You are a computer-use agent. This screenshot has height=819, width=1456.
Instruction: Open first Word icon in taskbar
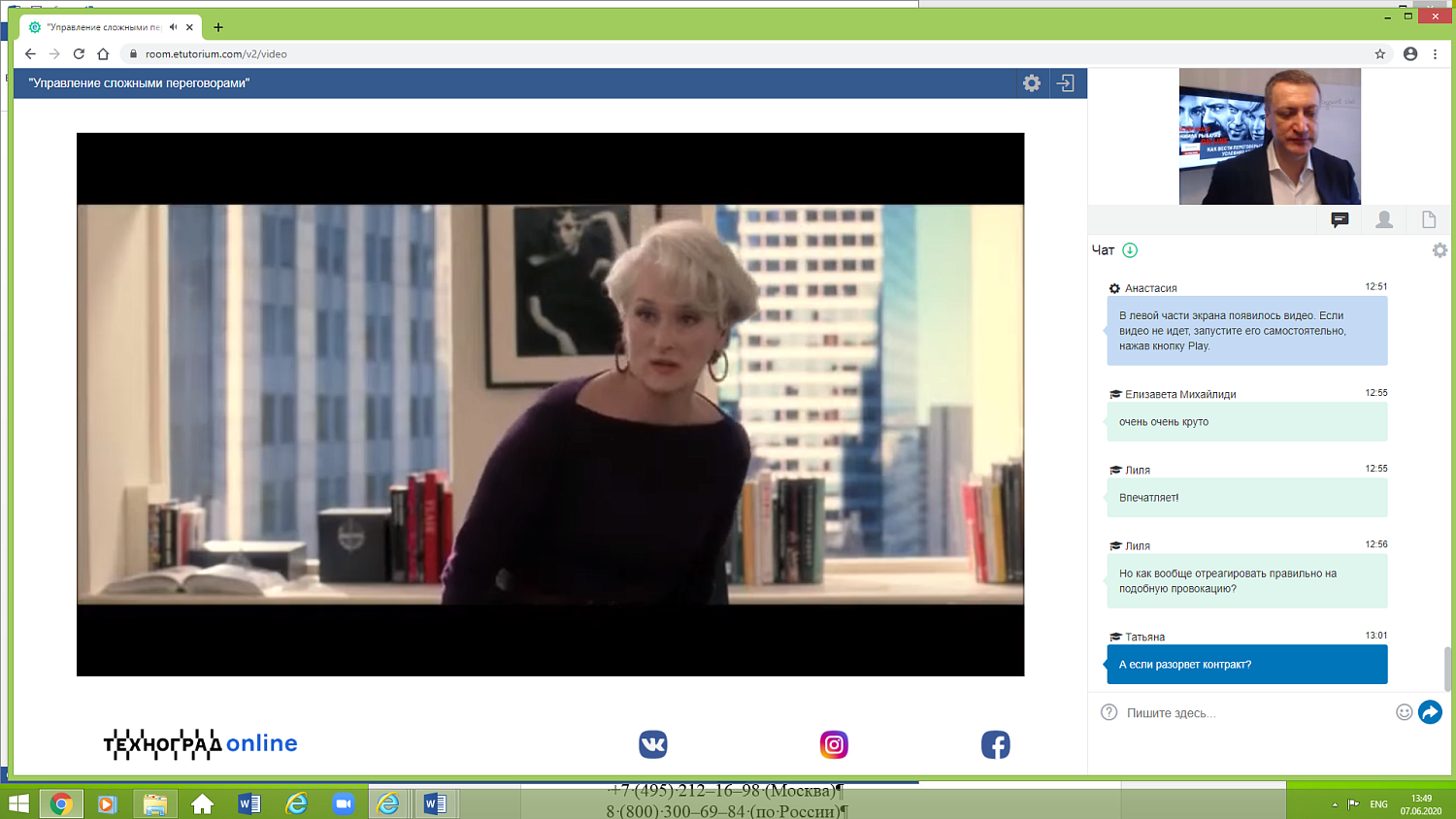click(x=249, y=803)
